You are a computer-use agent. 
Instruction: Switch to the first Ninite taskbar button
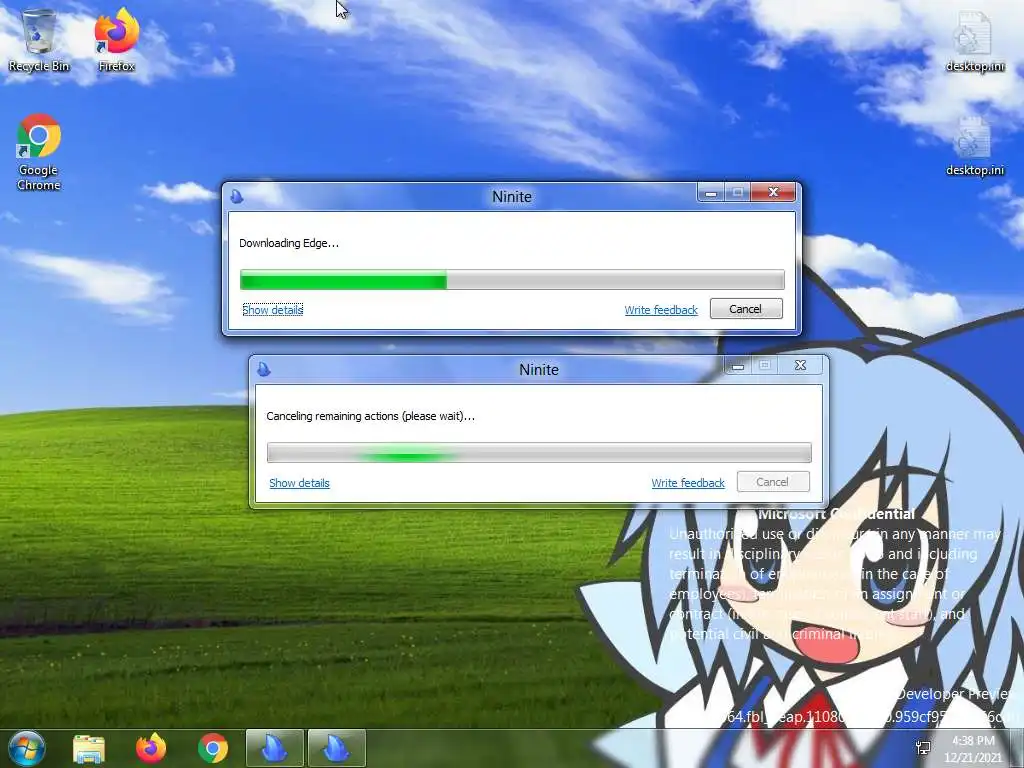[274, 748]
